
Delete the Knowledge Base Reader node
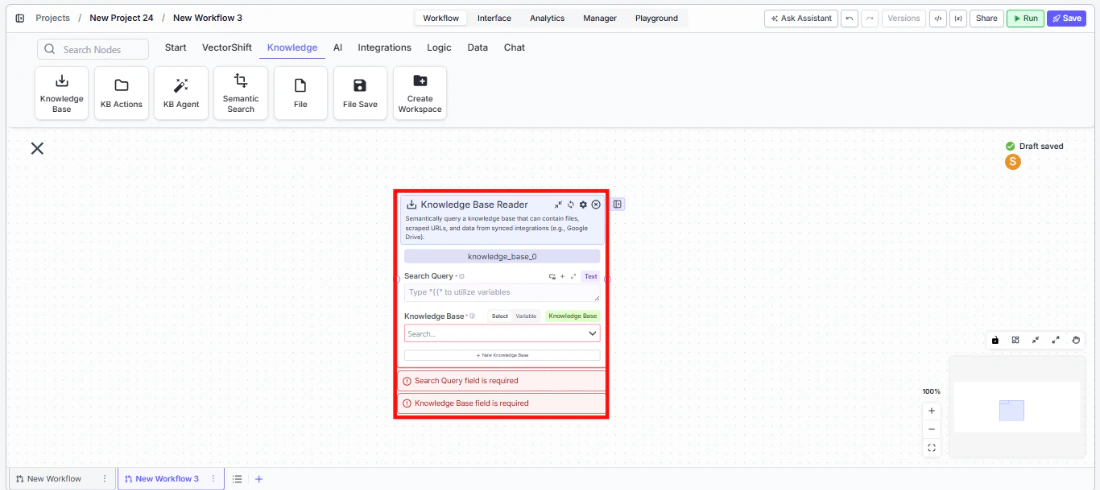click(x=596, y=204)
